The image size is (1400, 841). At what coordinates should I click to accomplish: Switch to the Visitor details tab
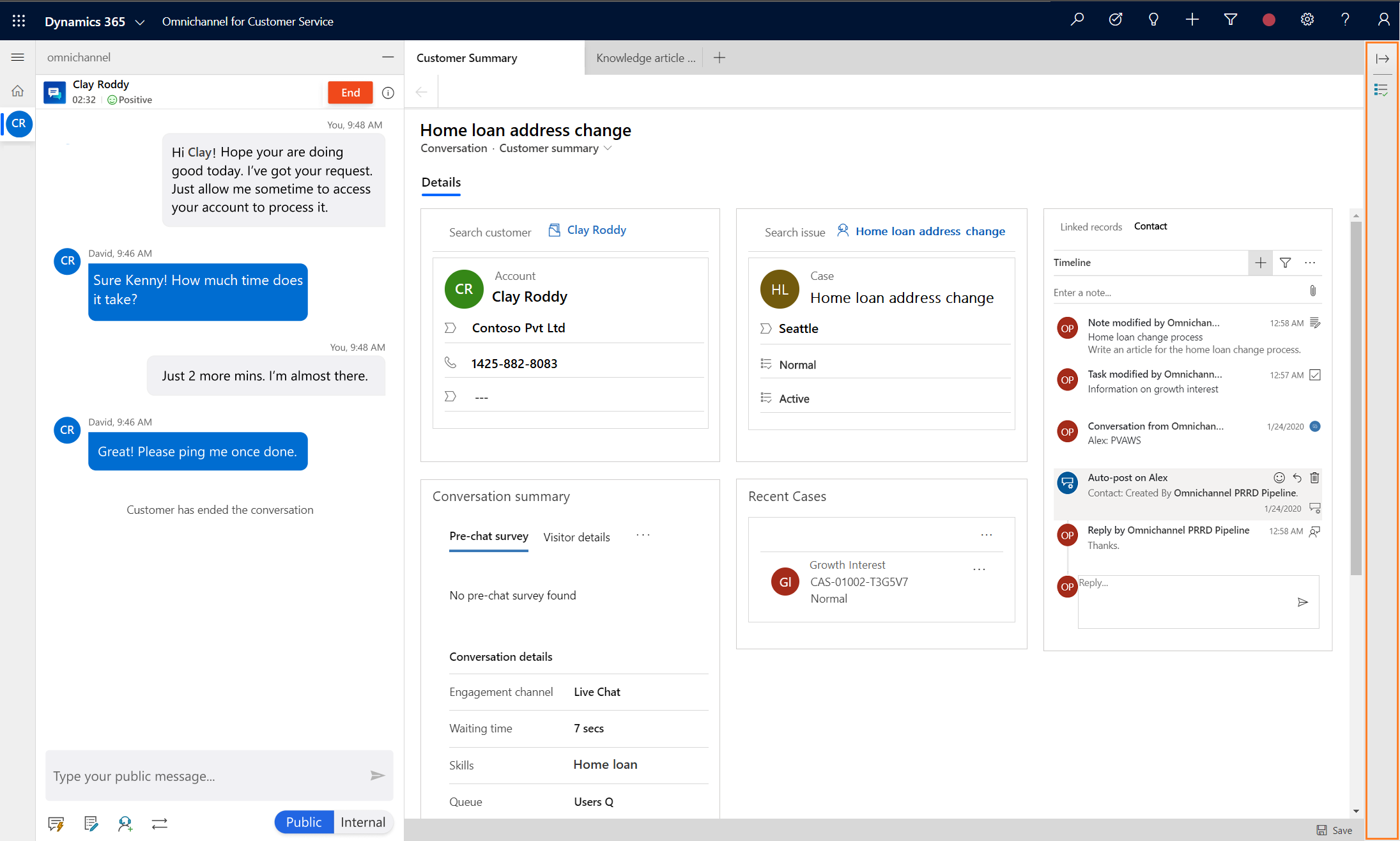(x=577, y=538)
